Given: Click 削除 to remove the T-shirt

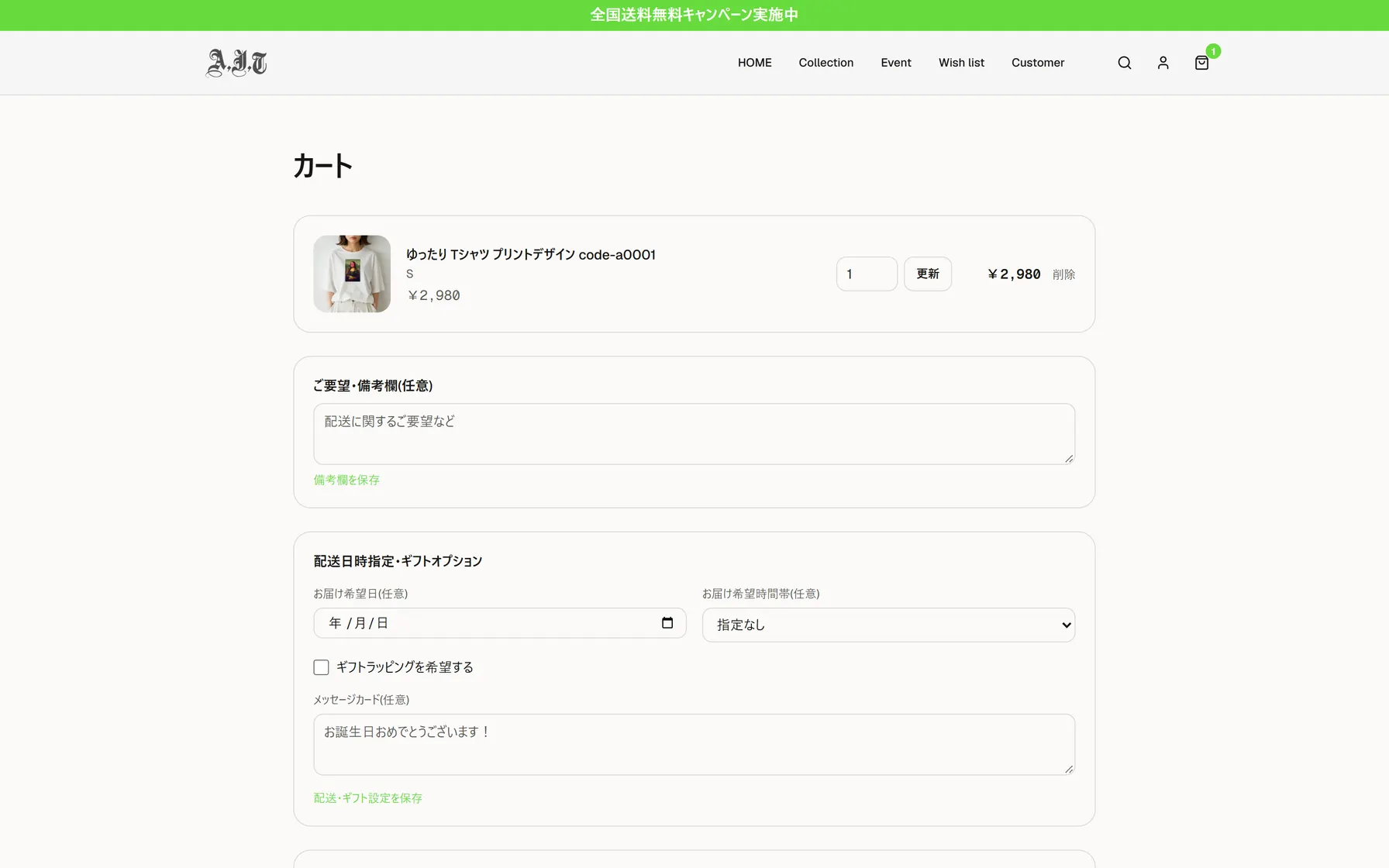Looking at the screenshot, I should click(x=1063, y=274).
